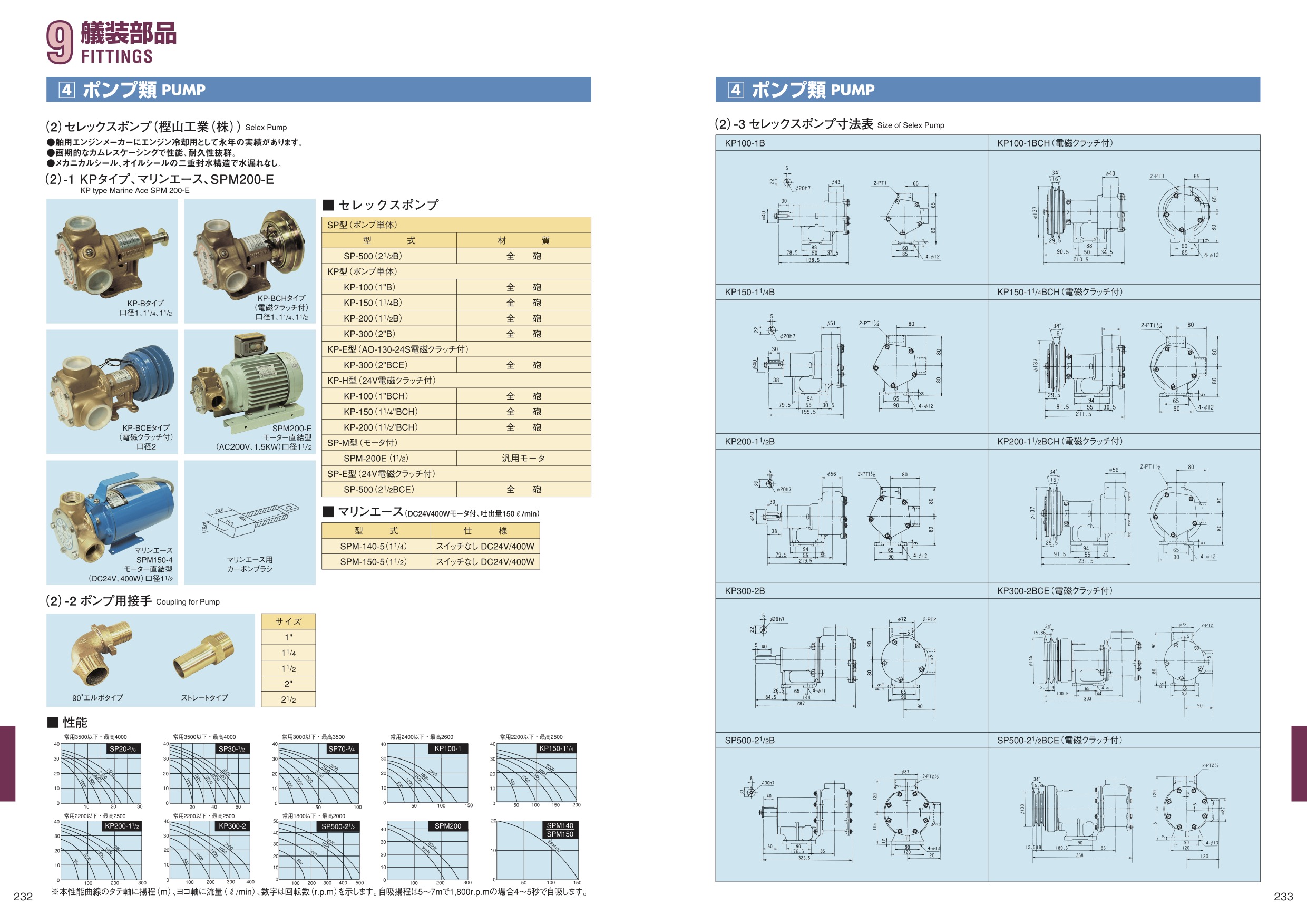
Task: Click the KP-100 (1"BCH) table row
Action: [x=456, y=396]
